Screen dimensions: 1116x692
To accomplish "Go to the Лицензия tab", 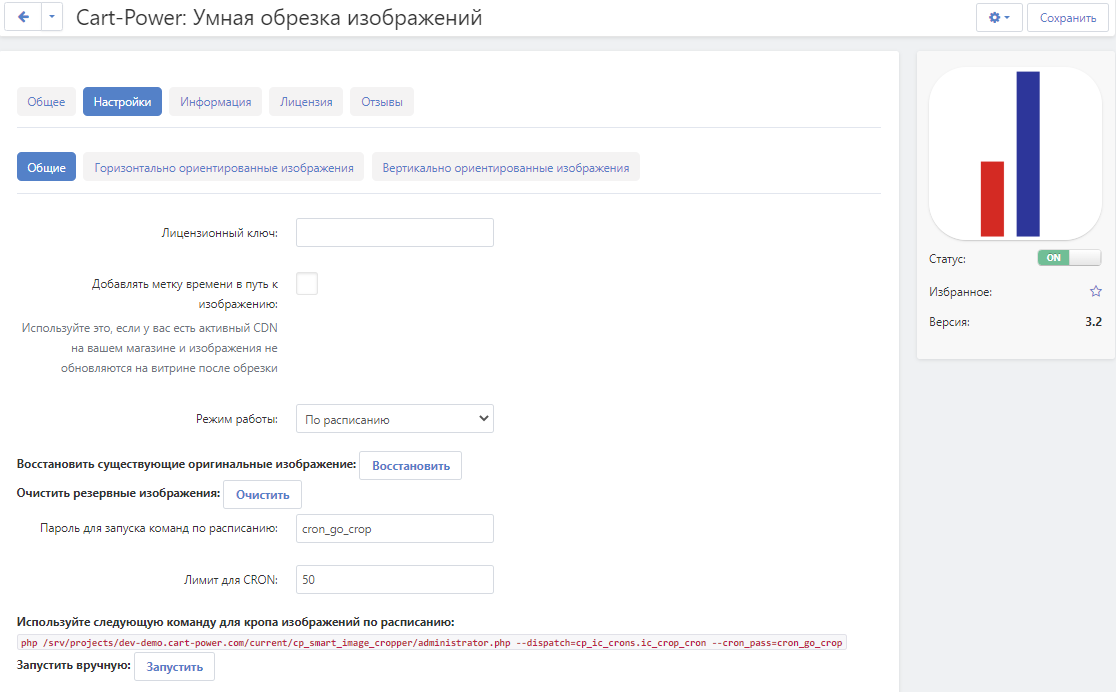I will (x=306, y=102).
